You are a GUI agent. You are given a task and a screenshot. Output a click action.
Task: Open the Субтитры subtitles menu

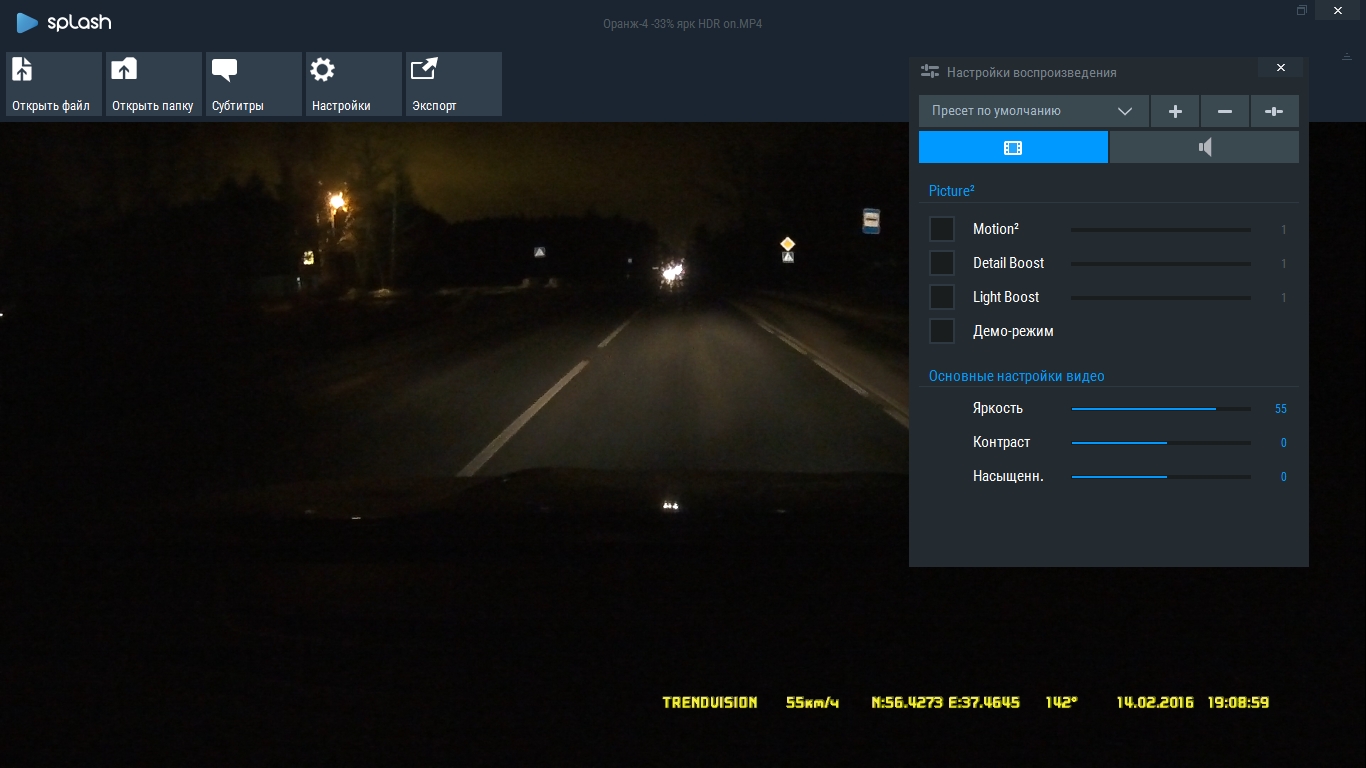[224, 70]
